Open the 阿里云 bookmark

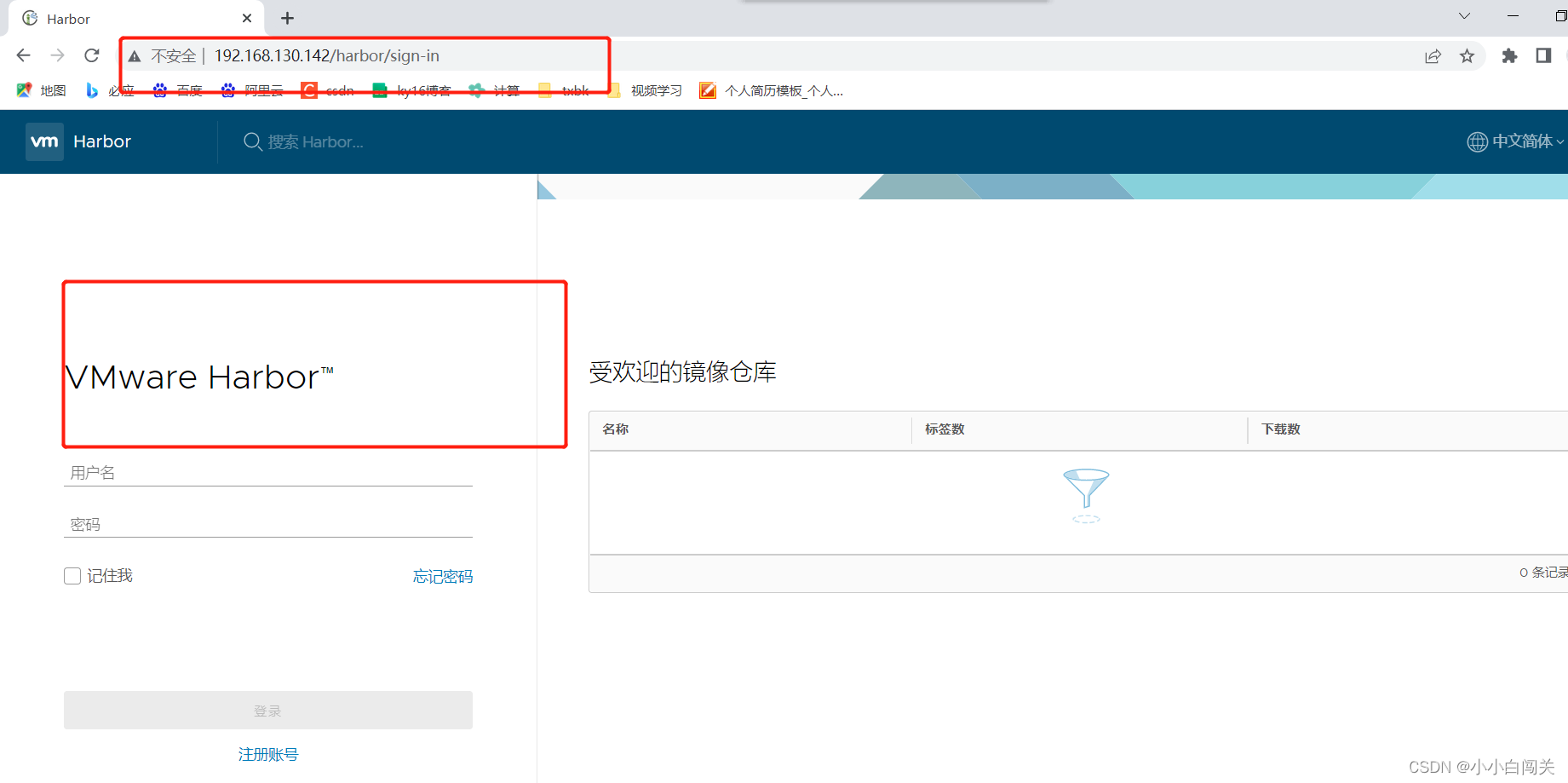tap(252, 90)
